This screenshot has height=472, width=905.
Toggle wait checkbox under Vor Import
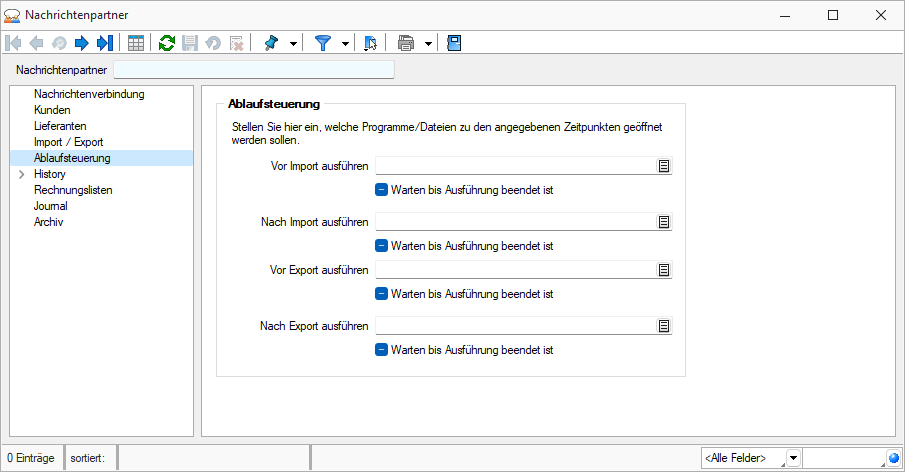click(382, 190)
